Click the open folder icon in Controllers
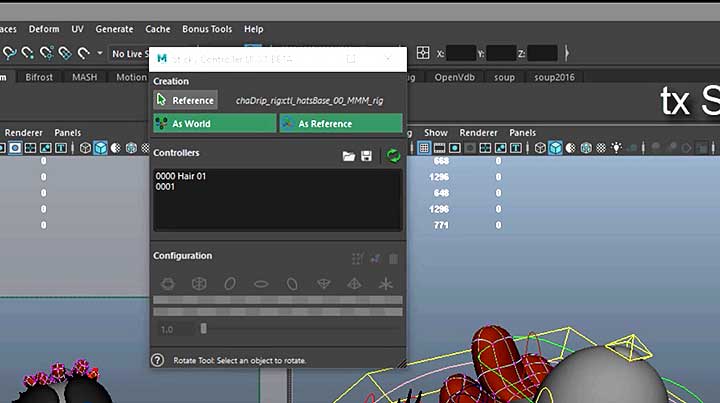Image resolution: width=720 pixels, height=403 pixels. (349, 156)
